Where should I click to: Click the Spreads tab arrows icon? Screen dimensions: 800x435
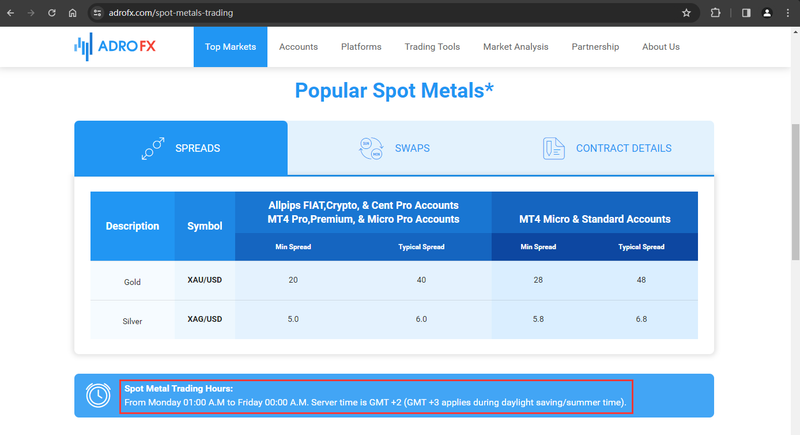pos(153,148)
